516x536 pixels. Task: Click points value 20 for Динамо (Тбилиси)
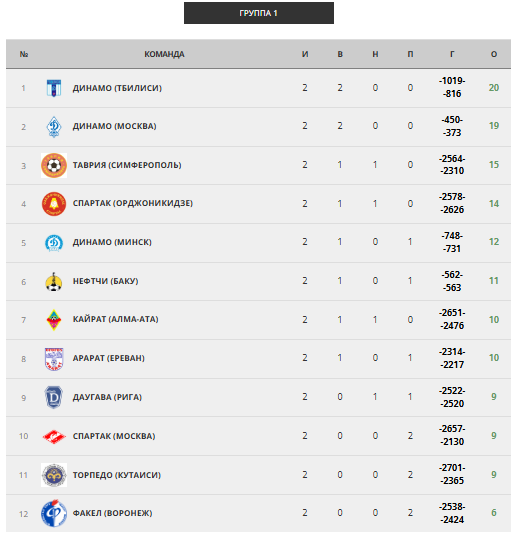[x=494, y=88]
